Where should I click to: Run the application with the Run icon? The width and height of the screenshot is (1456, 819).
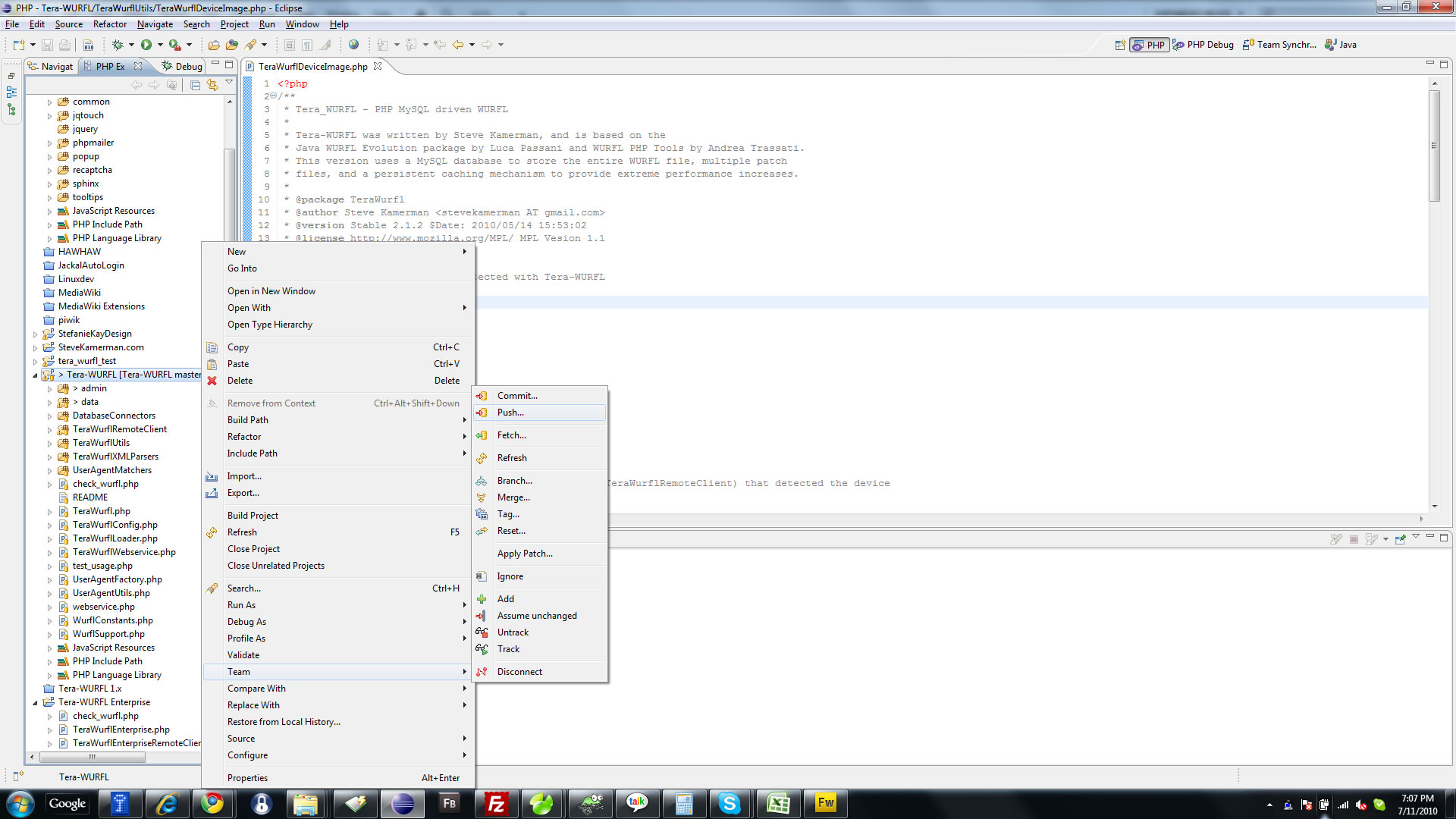click(146, 44)
